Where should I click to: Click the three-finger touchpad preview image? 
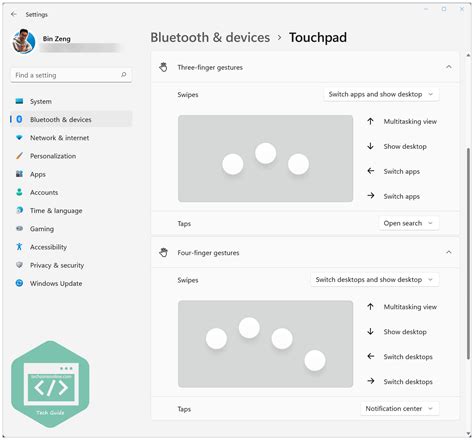[265, 158]
